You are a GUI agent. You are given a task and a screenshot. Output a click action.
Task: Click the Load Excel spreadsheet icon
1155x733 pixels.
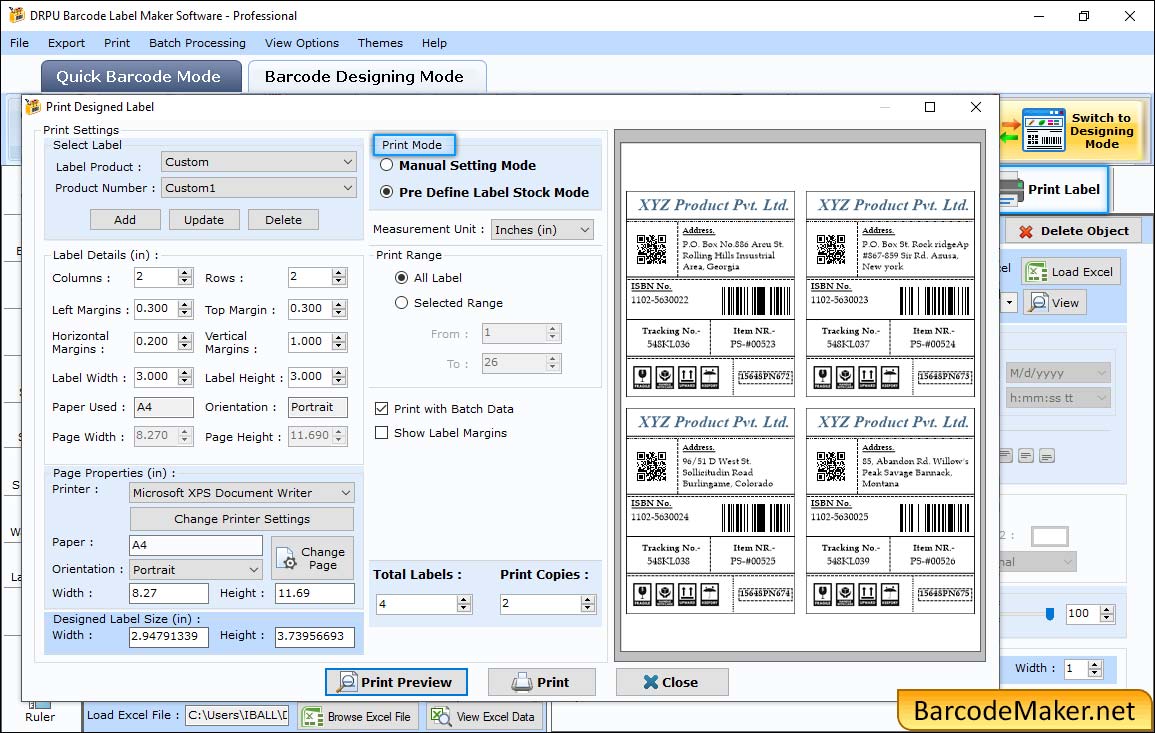click(x=1036, y=272)
